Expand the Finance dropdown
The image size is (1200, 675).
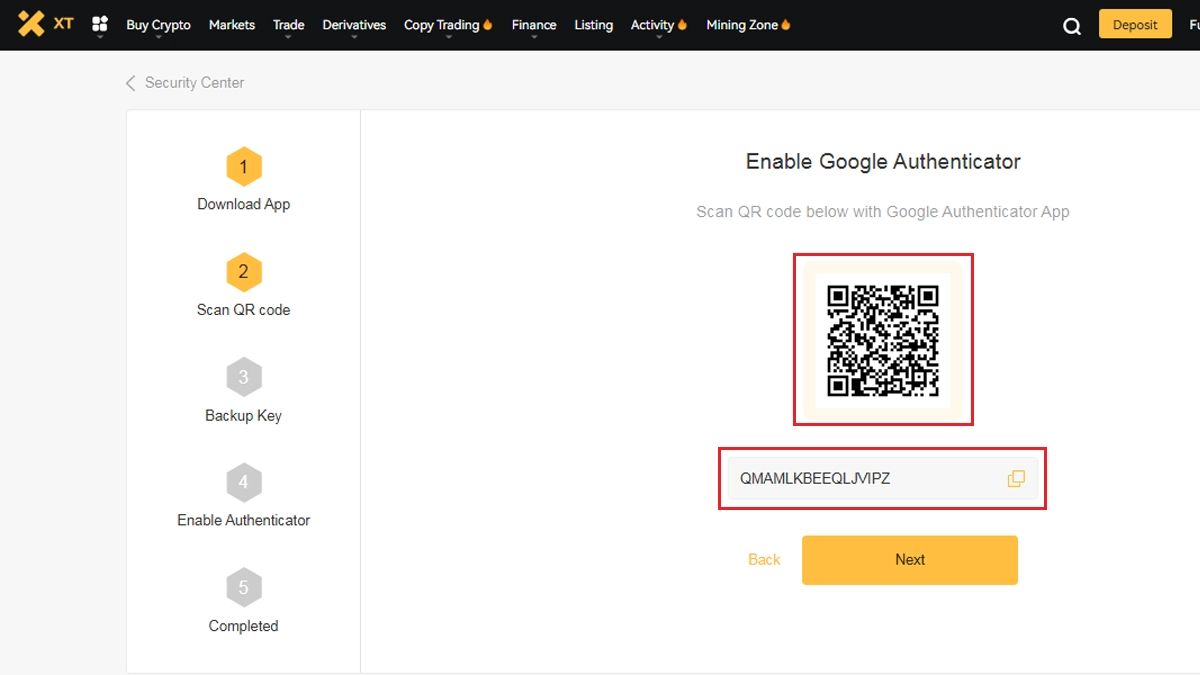coord(534,25)
